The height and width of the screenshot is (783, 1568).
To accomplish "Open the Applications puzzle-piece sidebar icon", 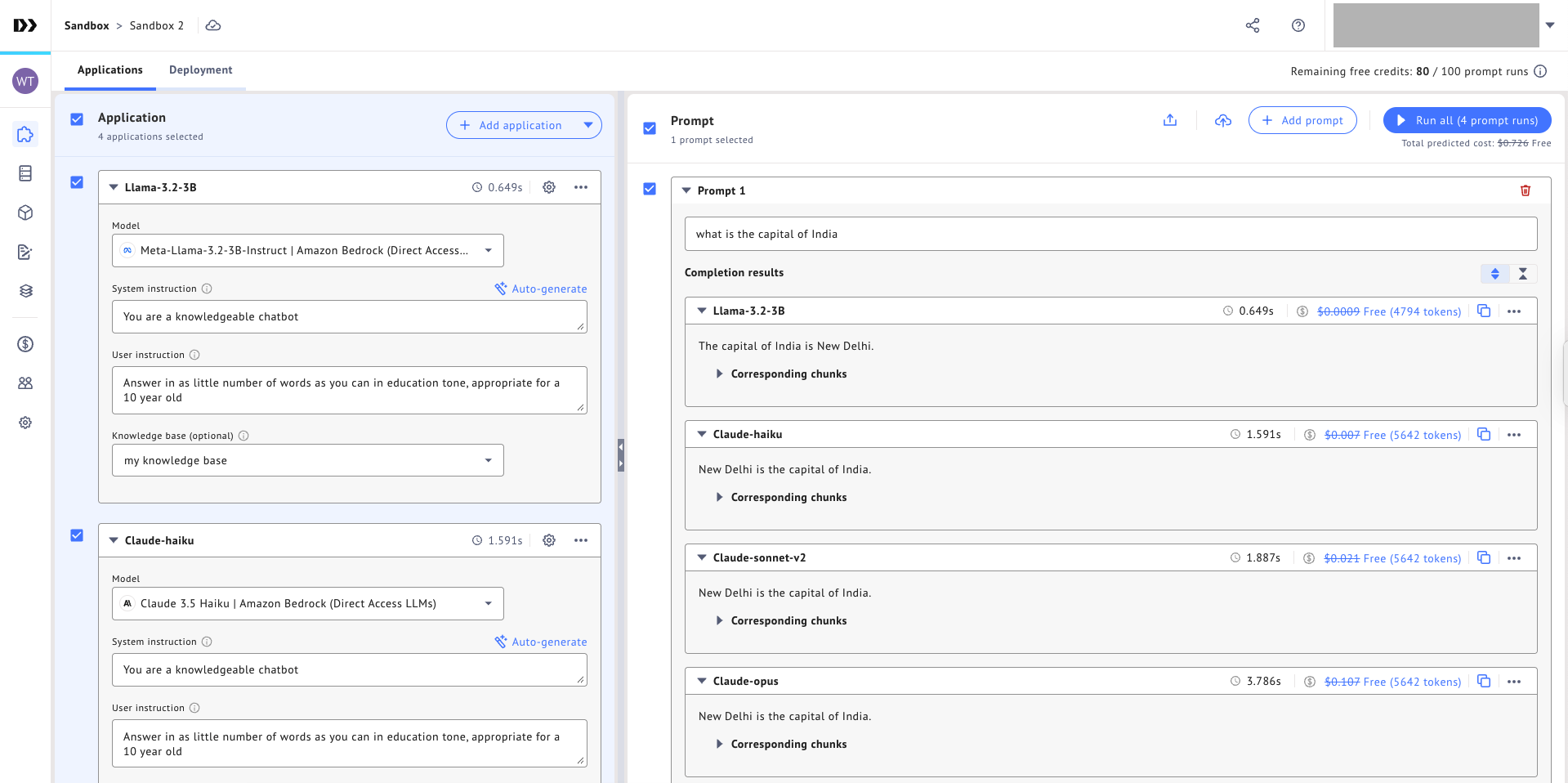I will [x=25, y=134].
